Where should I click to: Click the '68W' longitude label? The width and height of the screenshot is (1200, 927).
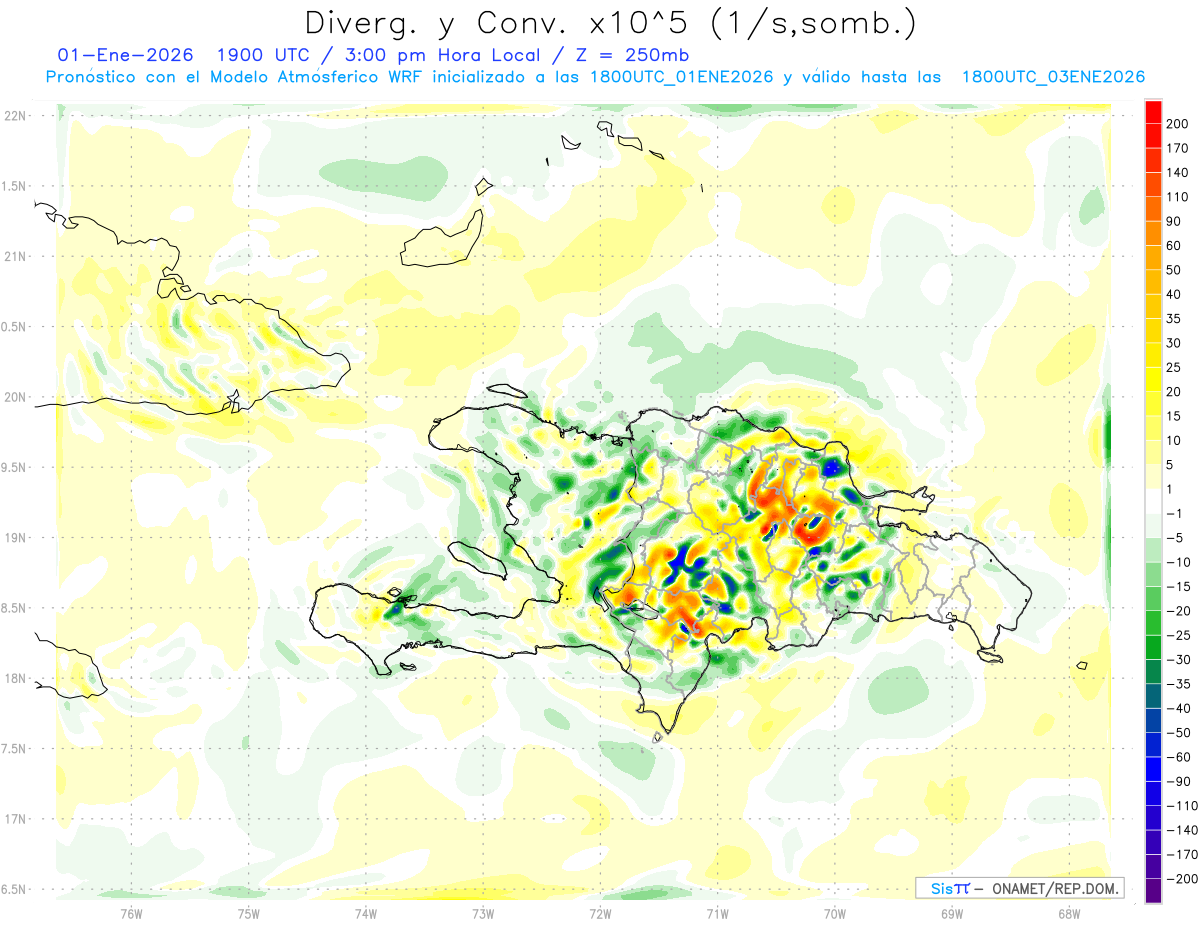pyautogui.click(x=1069, y=913)
